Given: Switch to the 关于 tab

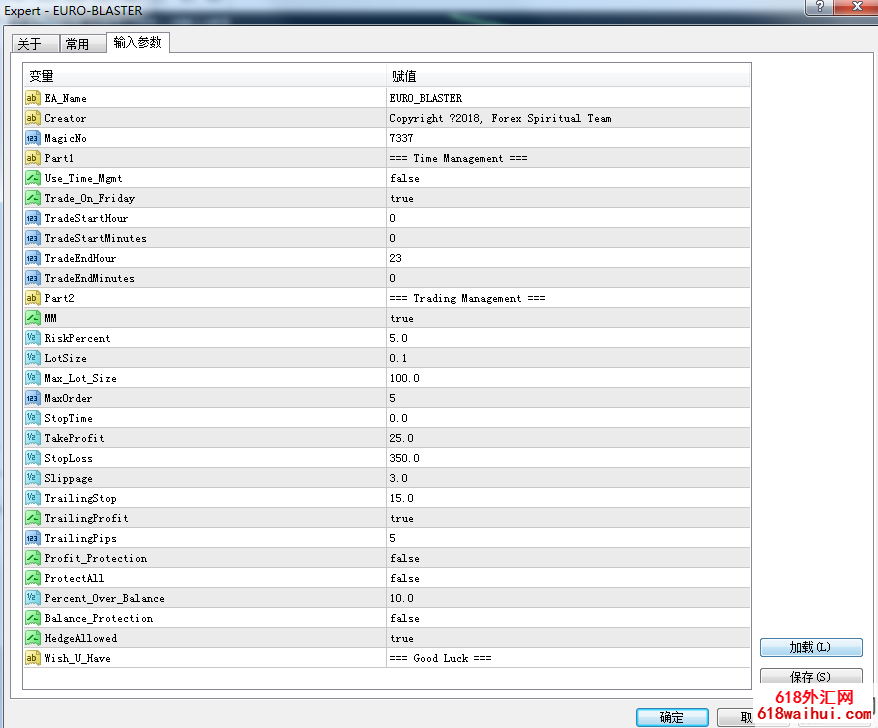Looking at the screenshot, I should (30, 44).
